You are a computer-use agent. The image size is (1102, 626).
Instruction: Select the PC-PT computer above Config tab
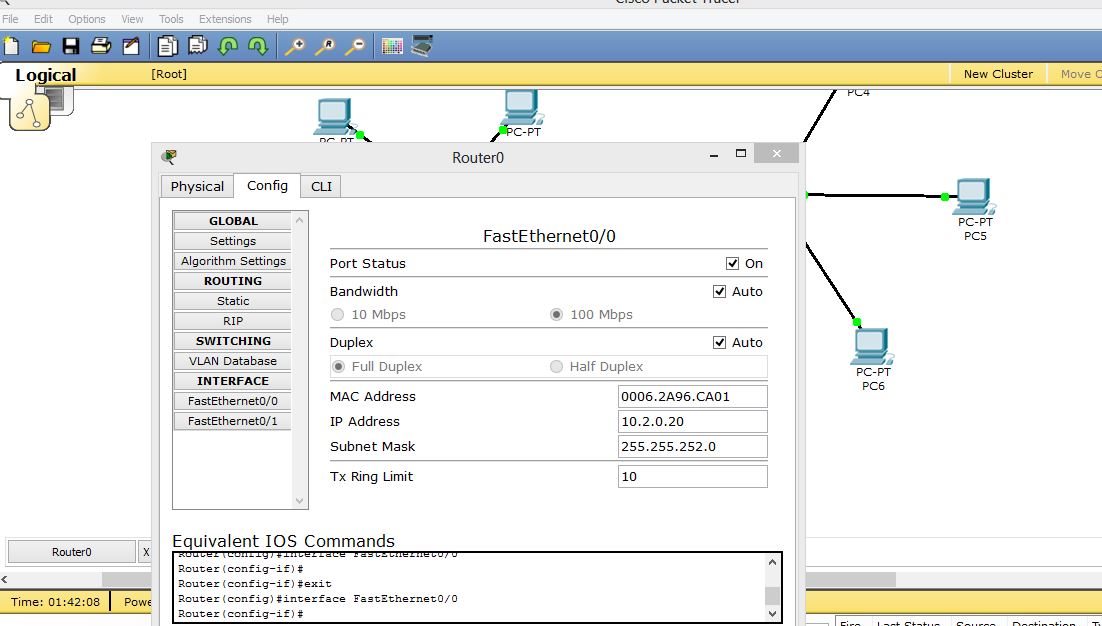[334, 117]
